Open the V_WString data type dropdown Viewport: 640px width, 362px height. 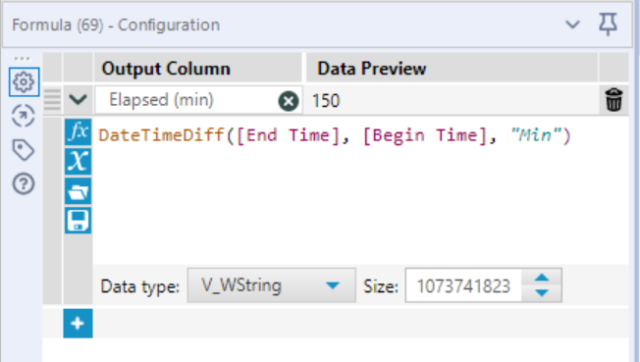tap(271, 286)
